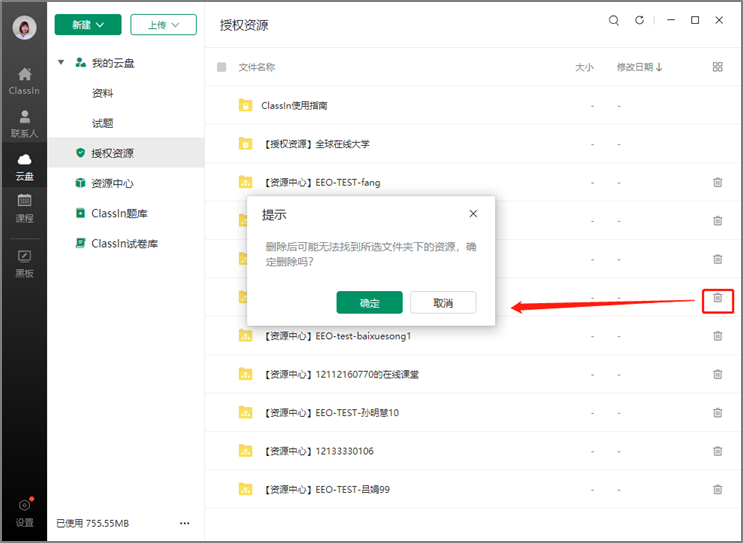The image size is (743, 543).
Task: Open 【资源中心】12112160770的在线课堂 folder name
Action: click(x=340, y=374)
